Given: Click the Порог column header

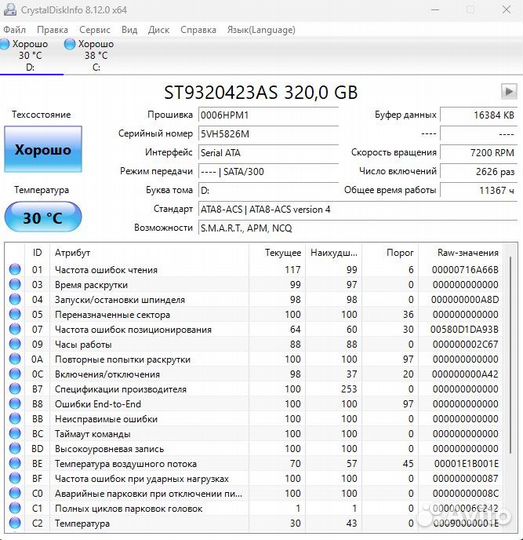Looking at the screenshot, I should [390, 252].
